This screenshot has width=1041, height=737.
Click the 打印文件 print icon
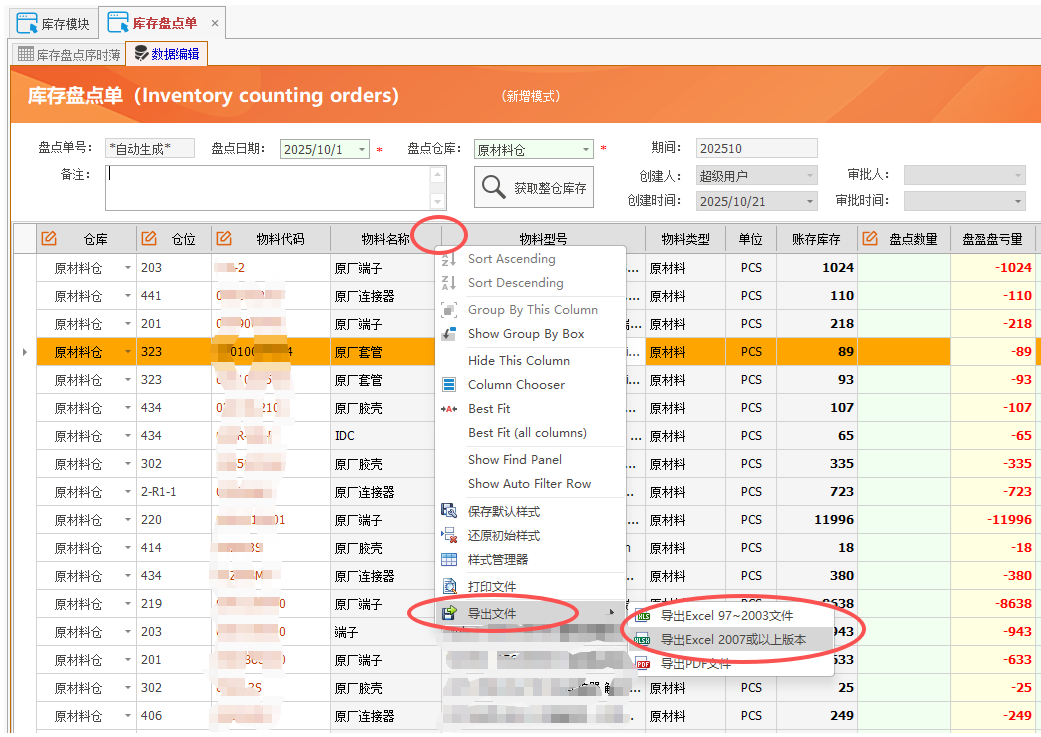click(x=448, y=582)
